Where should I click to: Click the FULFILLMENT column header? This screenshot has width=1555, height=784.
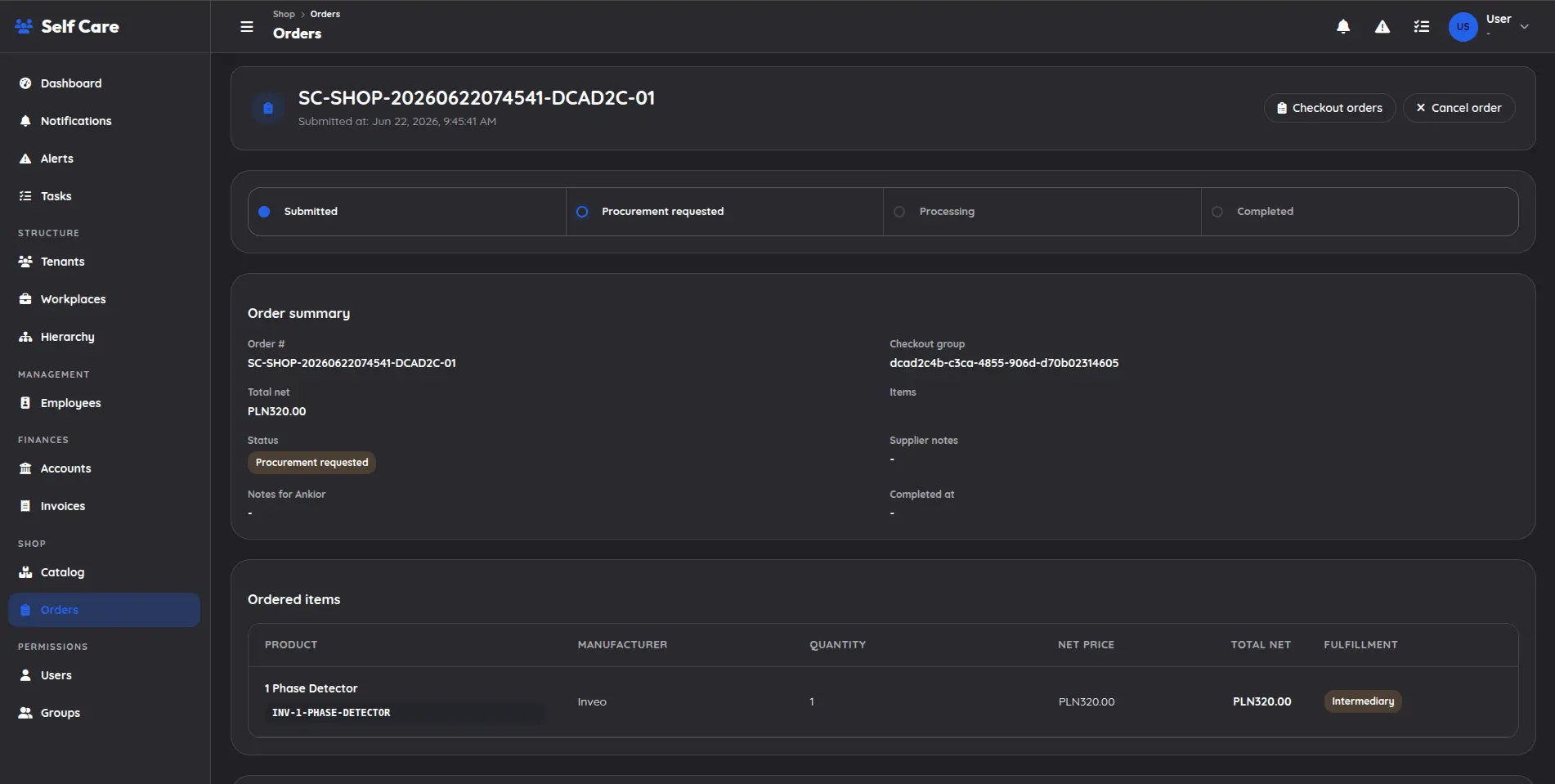(x=1360, y=645)
